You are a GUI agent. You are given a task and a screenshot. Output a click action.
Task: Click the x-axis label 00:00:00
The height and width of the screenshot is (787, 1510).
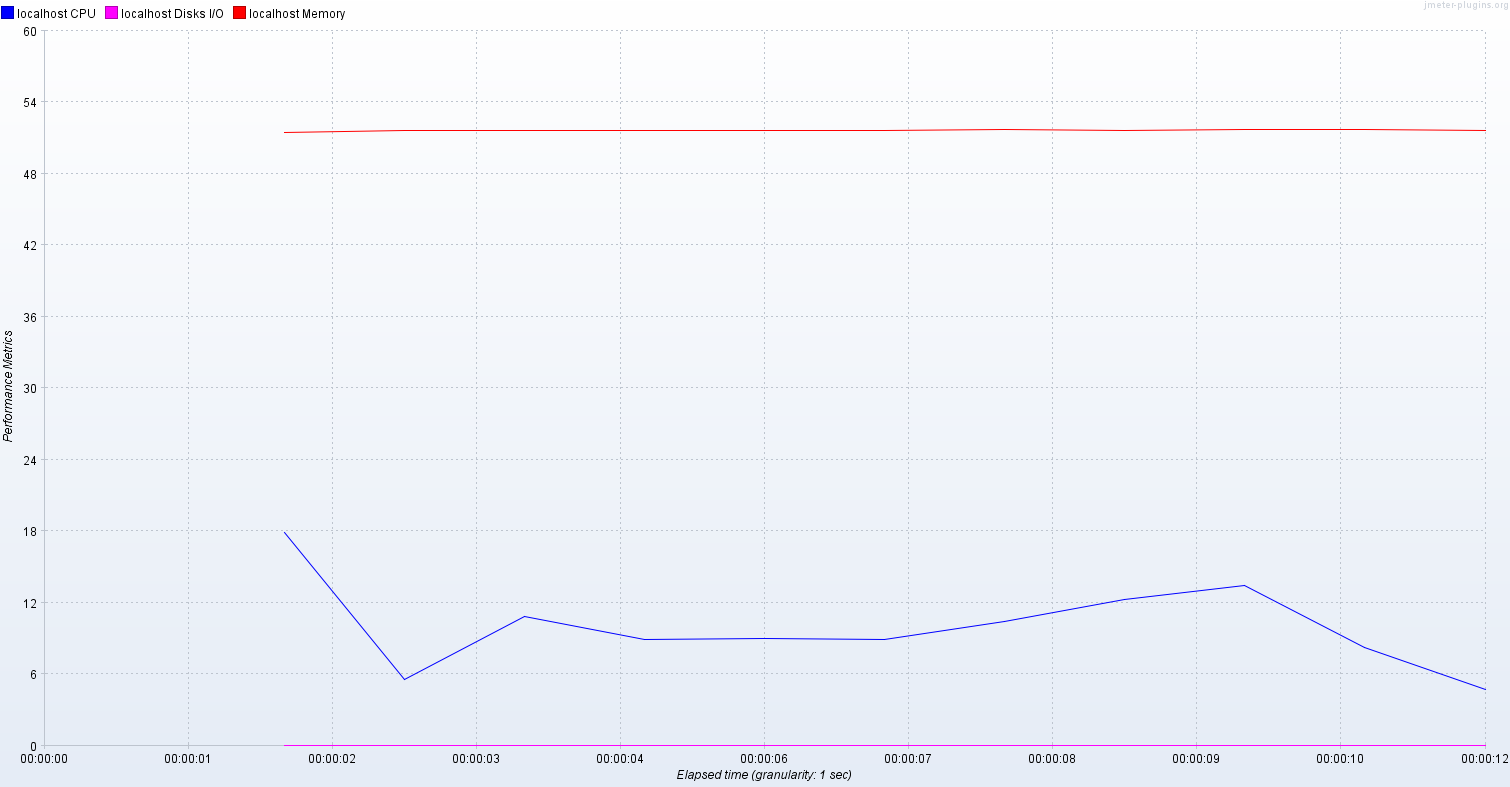click(44, 759)
